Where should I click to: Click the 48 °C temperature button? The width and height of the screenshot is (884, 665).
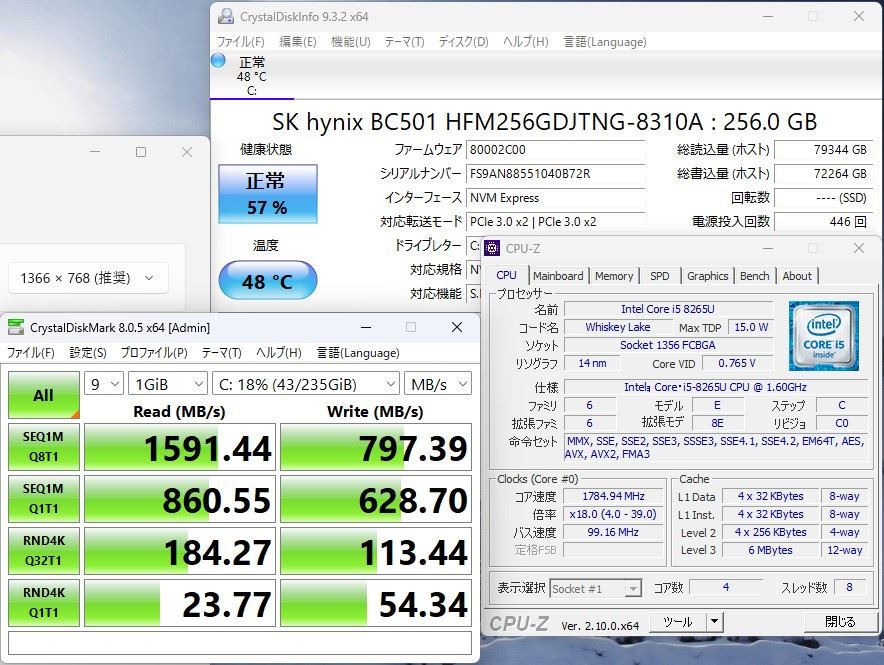click(x=268, y=281)
